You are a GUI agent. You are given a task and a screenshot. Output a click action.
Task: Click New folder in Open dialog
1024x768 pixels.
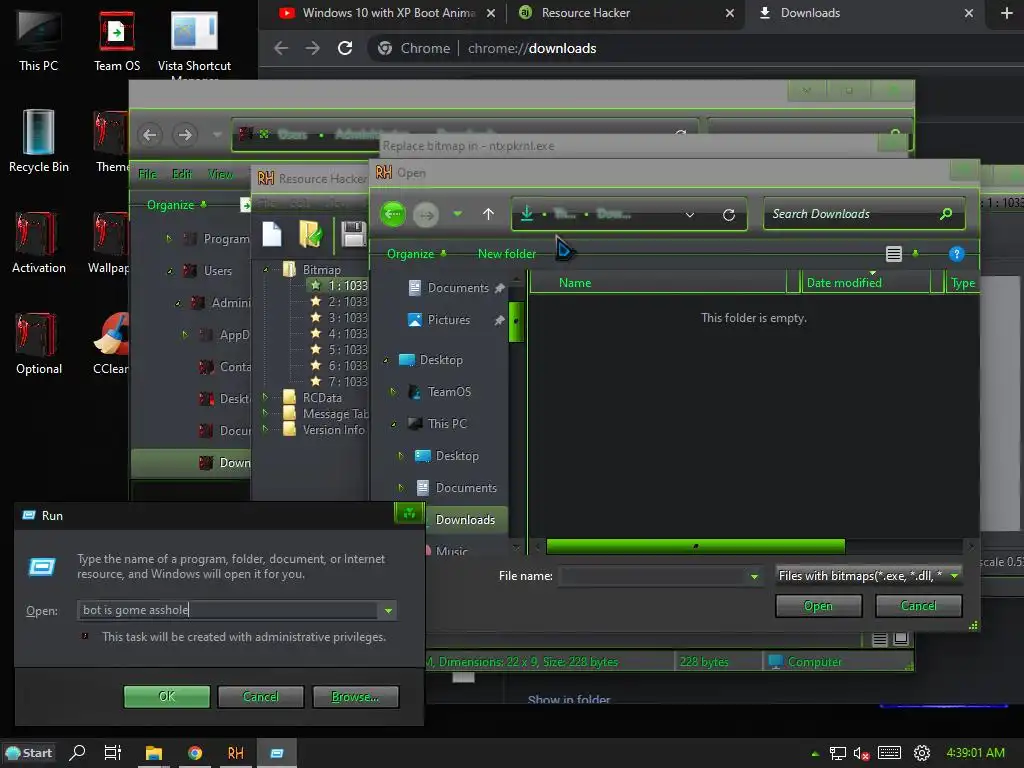(507, 253)
